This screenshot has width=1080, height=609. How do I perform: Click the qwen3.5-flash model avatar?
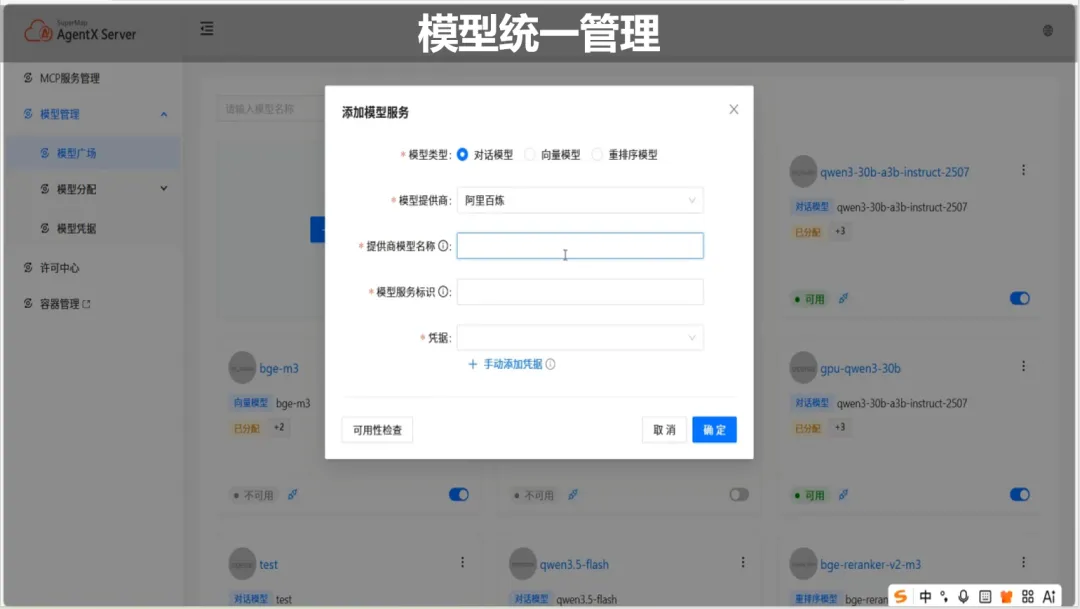point(523,564)
